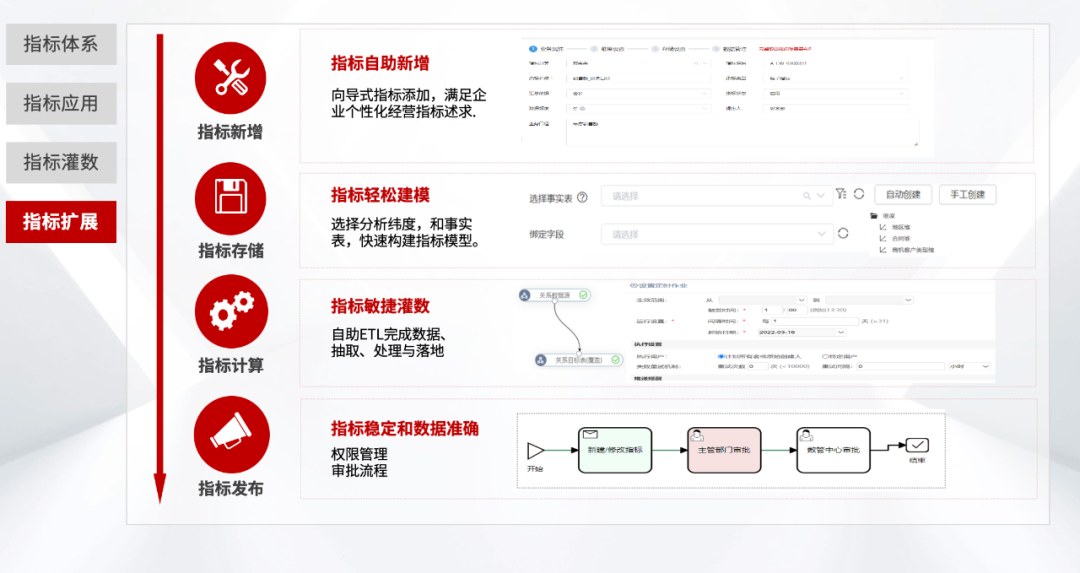Screen dimensions: 1080x573
Task: Open the 指标应用 tab
Action: point(61,103)
